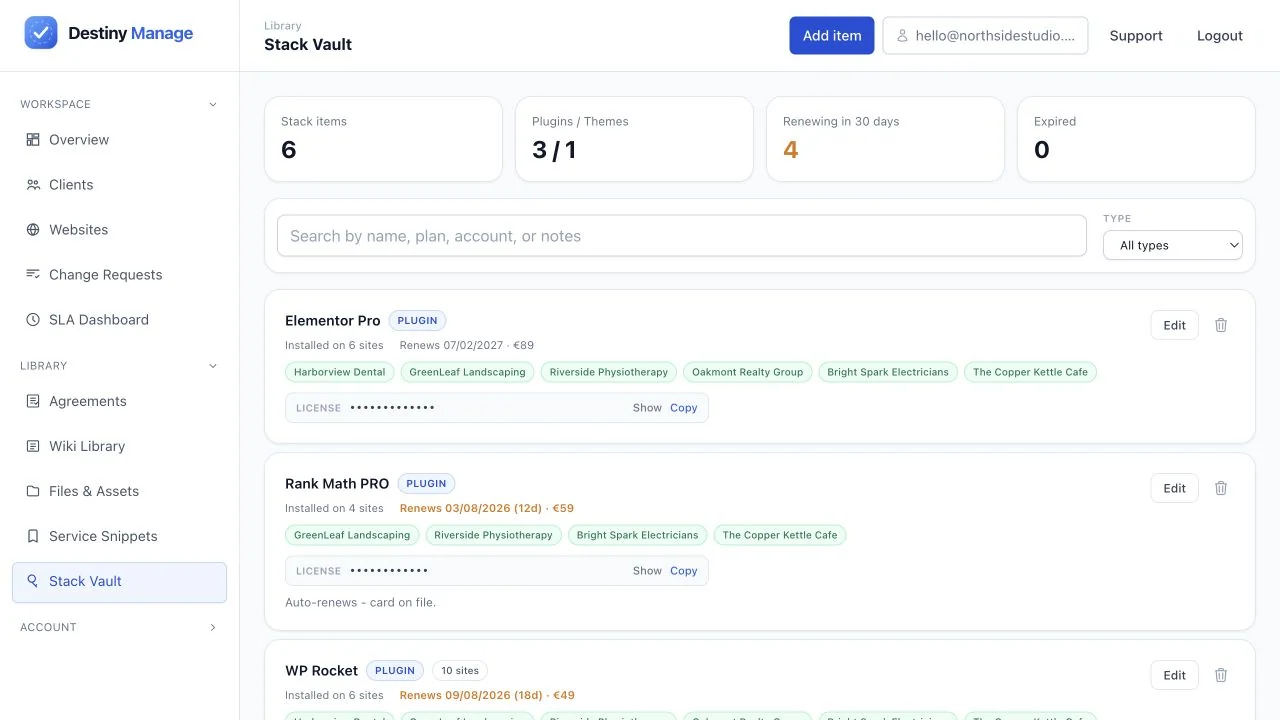Delete WP Rocket with trash icon
The width and height of the screenshot is (1280, 720).
(1221, 675)
